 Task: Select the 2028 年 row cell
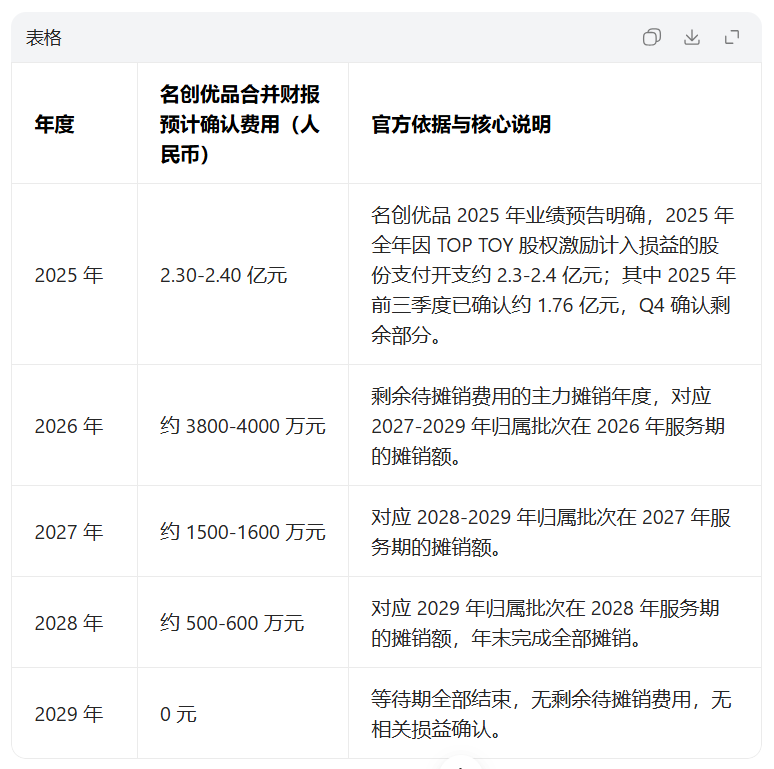[69, 623]
